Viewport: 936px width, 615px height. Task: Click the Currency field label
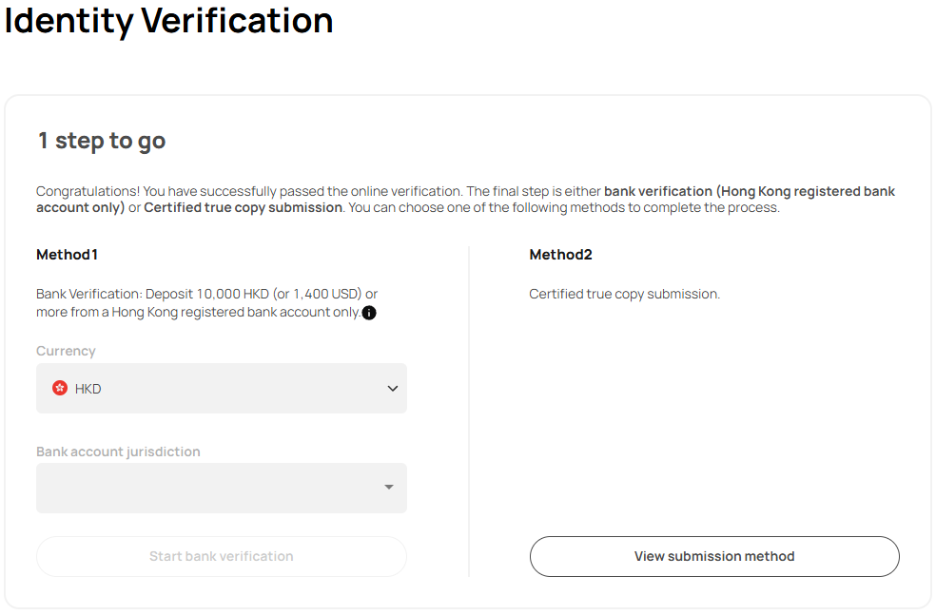[x=66, y=351]
